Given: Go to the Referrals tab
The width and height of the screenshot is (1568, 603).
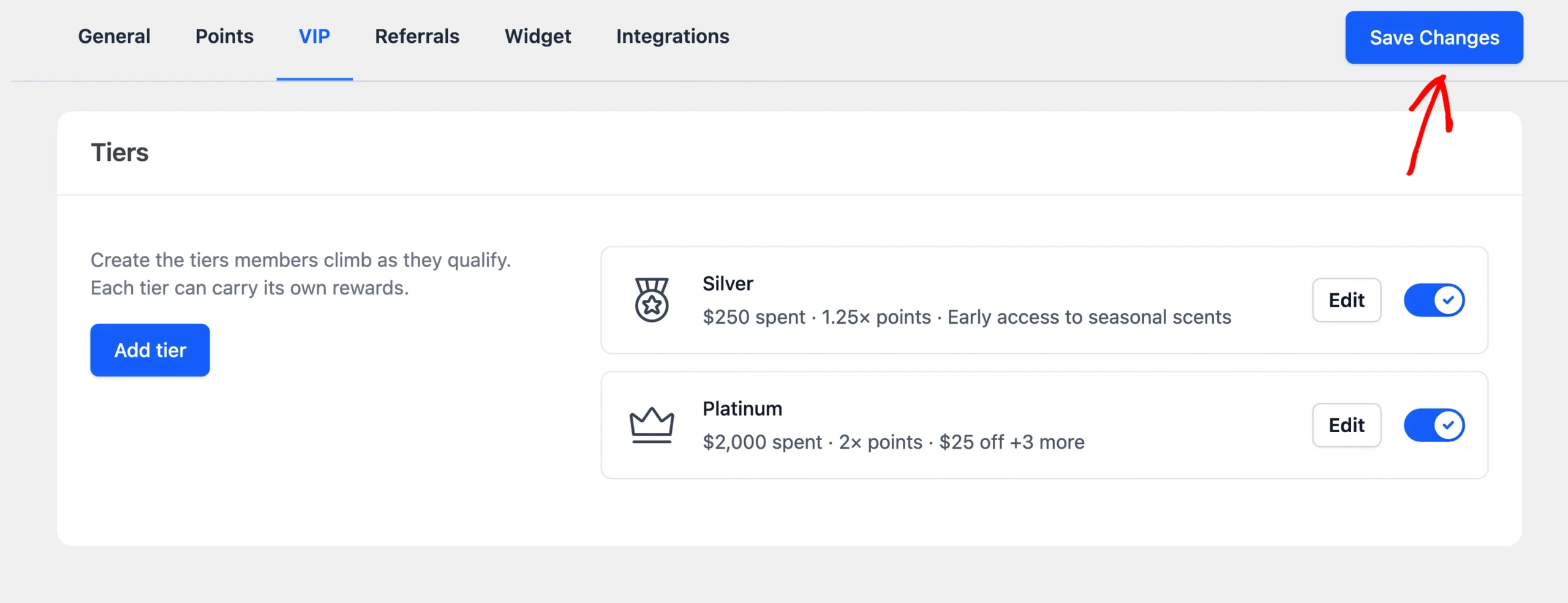Looking at the screenshot, I should point(417,37).
